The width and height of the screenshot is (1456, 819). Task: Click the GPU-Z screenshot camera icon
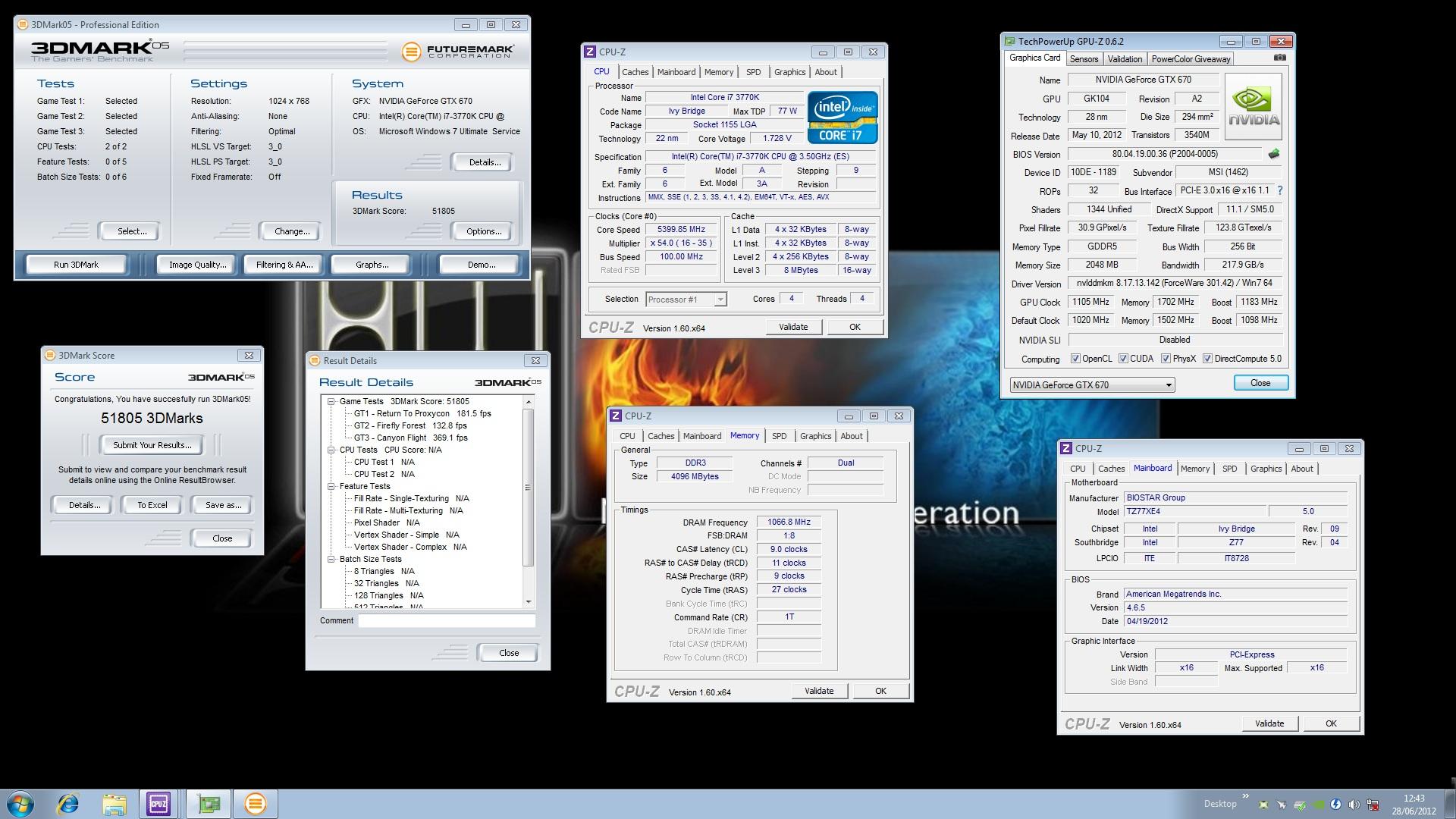coord(1279,58)
